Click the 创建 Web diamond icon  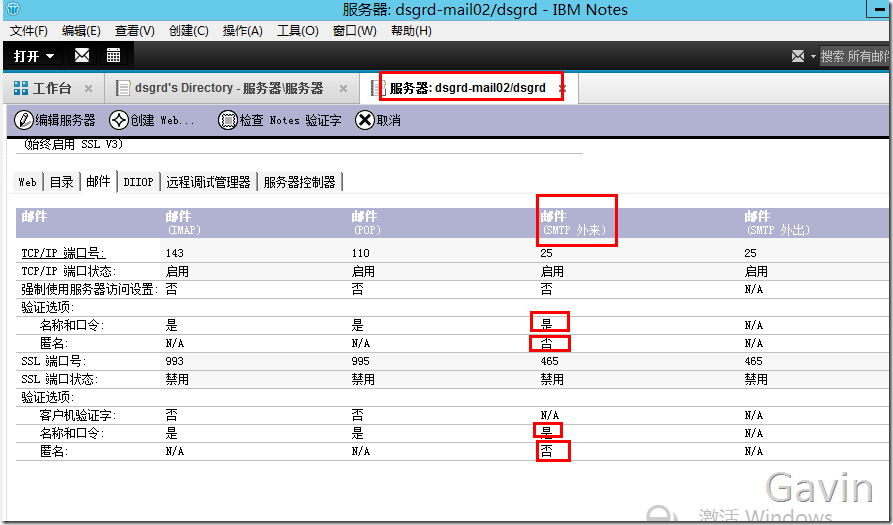click(x=119, y=120)
